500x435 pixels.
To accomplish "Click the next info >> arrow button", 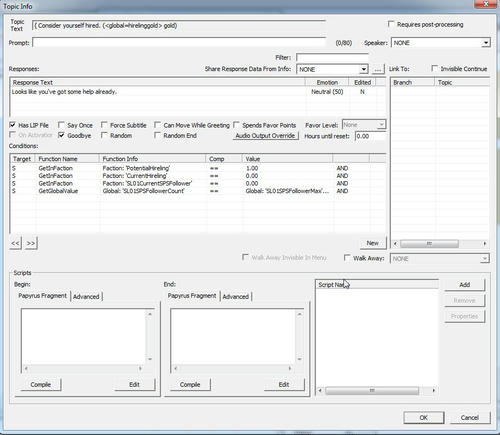I will point(31,243).
